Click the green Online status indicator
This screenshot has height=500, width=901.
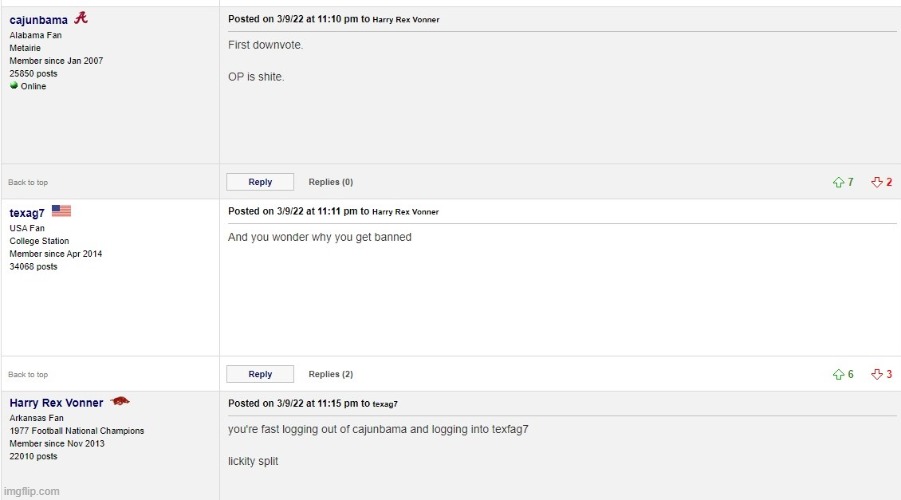coord(14,85)
